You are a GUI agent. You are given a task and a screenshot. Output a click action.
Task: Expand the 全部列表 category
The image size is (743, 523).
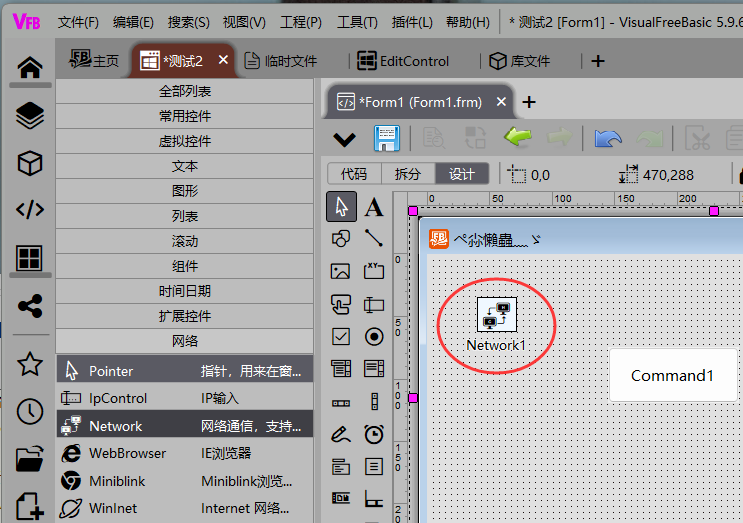point(185,91)
